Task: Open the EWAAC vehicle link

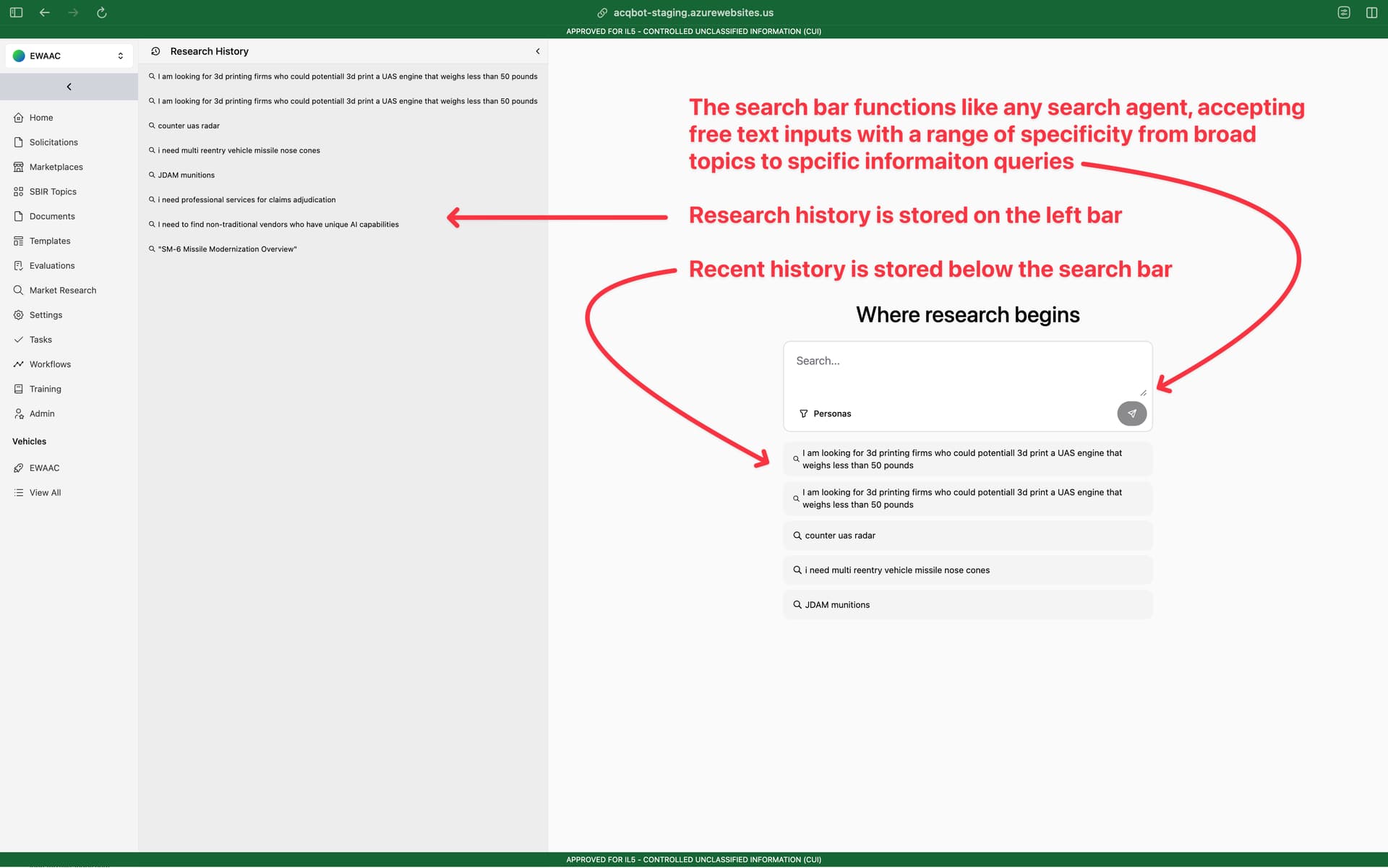Action: (69, 468)
